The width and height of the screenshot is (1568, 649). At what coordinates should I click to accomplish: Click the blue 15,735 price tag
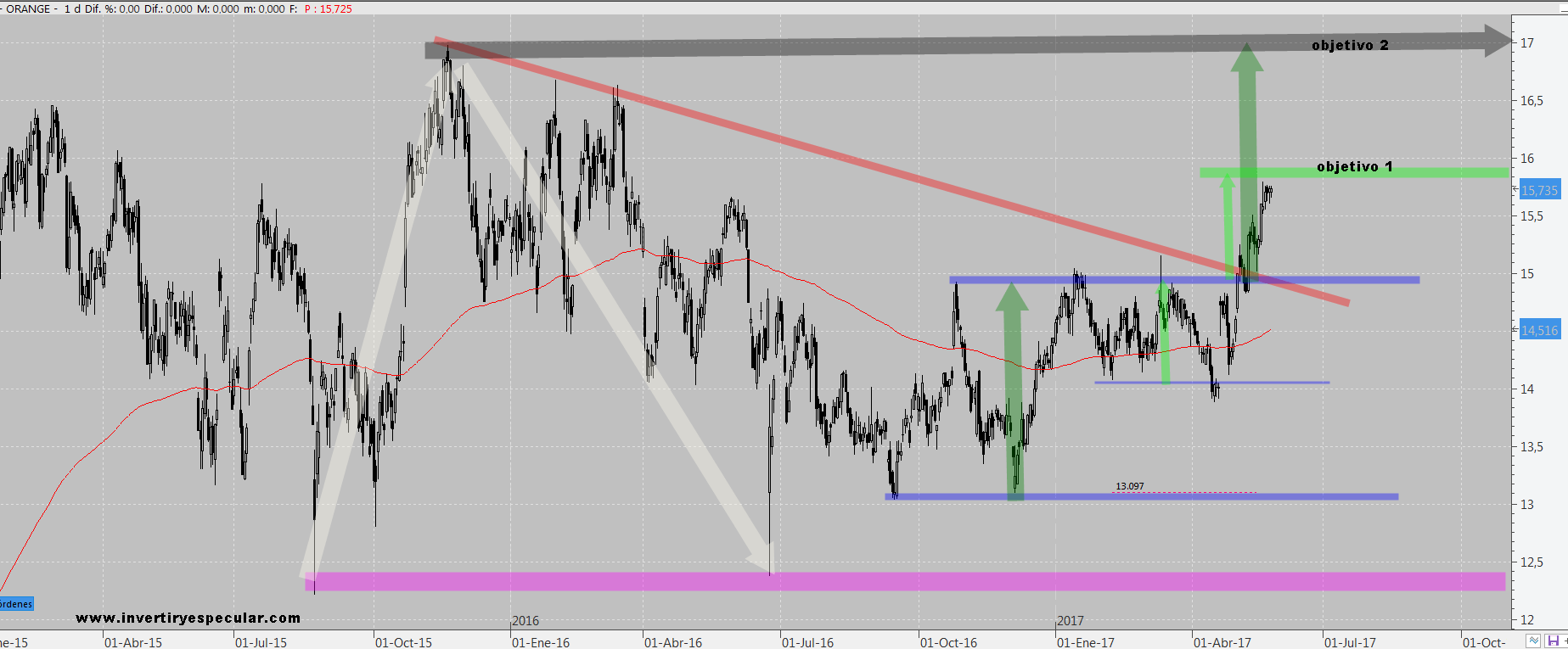click(x=1538, y=191)
